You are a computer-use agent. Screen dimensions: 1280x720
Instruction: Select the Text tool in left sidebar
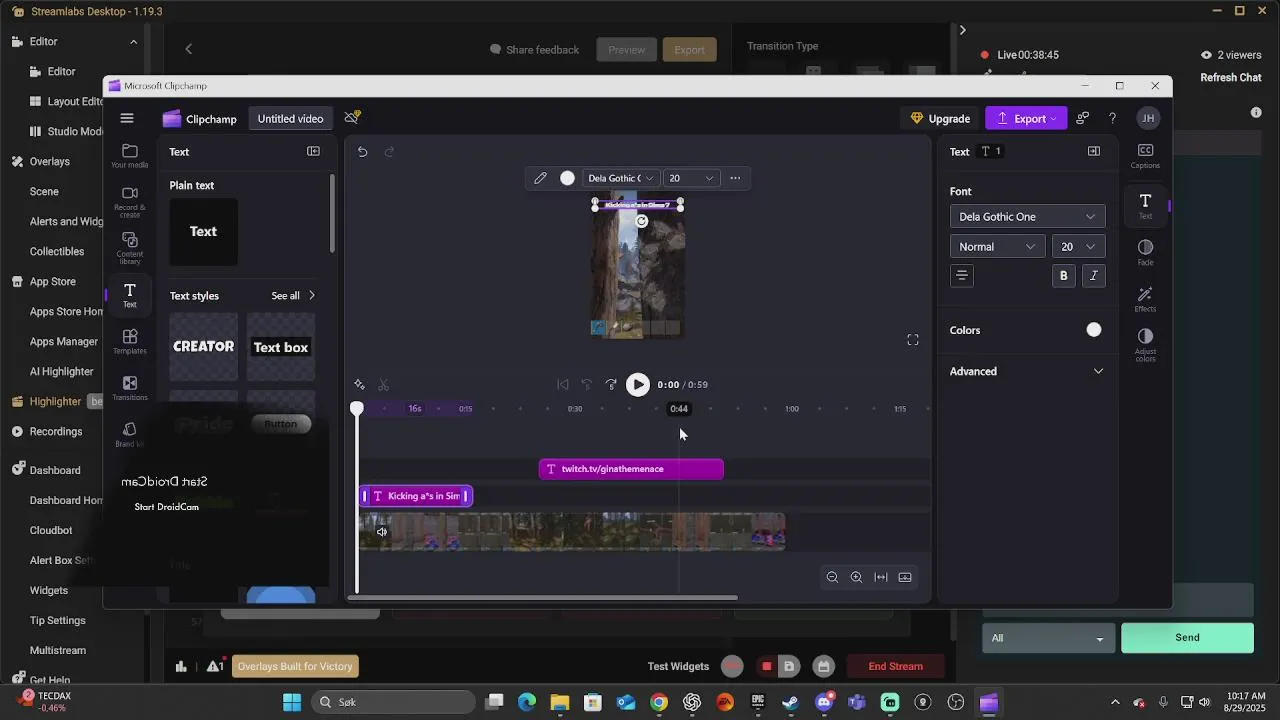130,295
